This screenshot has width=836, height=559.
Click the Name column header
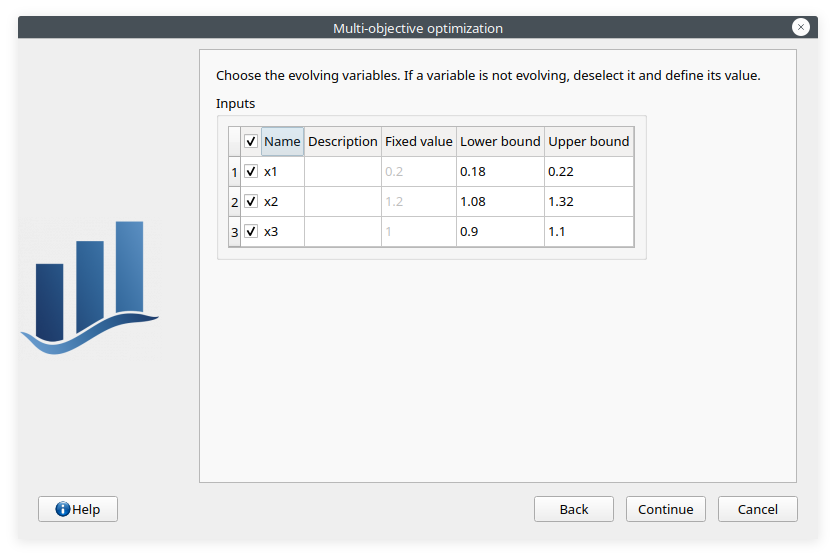tap(282, 142)
